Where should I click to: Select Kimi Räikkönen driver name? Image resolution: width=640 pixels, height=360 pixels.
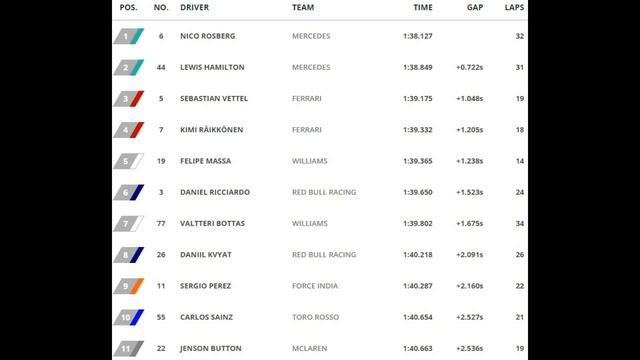(x=211, y=129)
